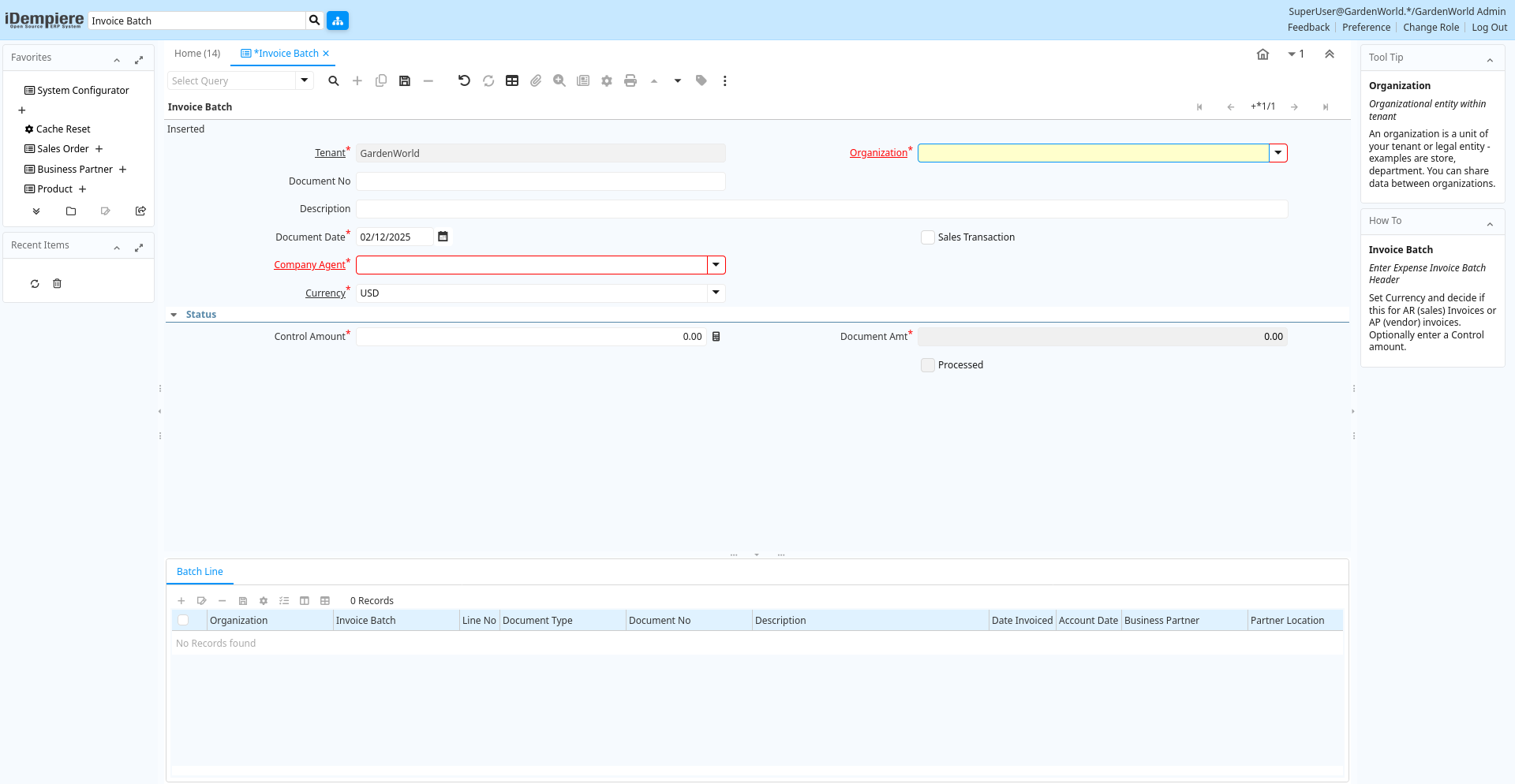Open Business Partner from Favorites

tap(75, 170)
